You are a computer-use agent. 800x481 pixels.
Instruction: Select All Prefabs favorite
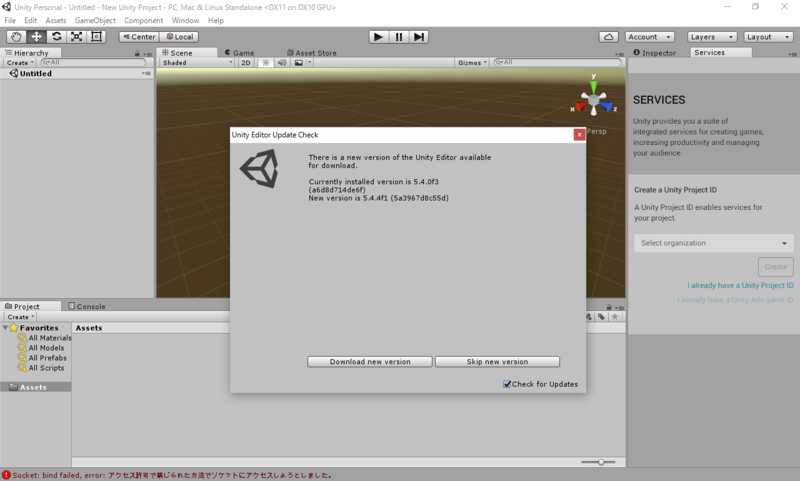pyautogui.click(x=42, y=358)
